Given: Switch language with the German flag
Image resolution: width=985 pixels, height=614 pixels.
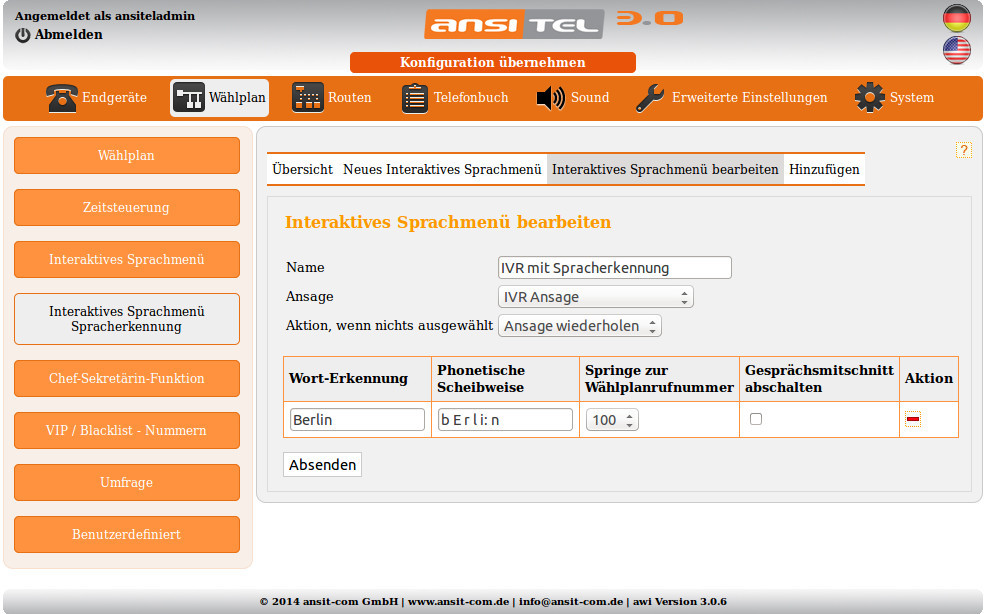Looking at the screenshot, I should [957, 18].
